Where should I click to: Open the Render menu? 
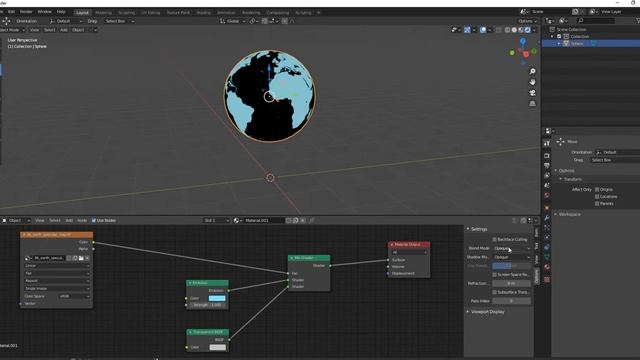[26, 12]
